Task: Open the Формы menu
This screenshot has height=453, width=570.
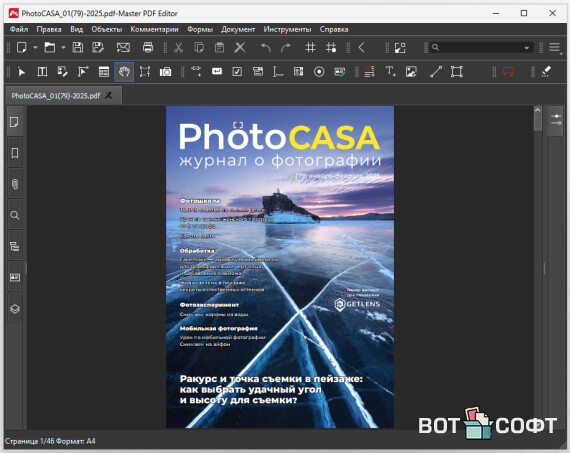Action: coord(200,29)
